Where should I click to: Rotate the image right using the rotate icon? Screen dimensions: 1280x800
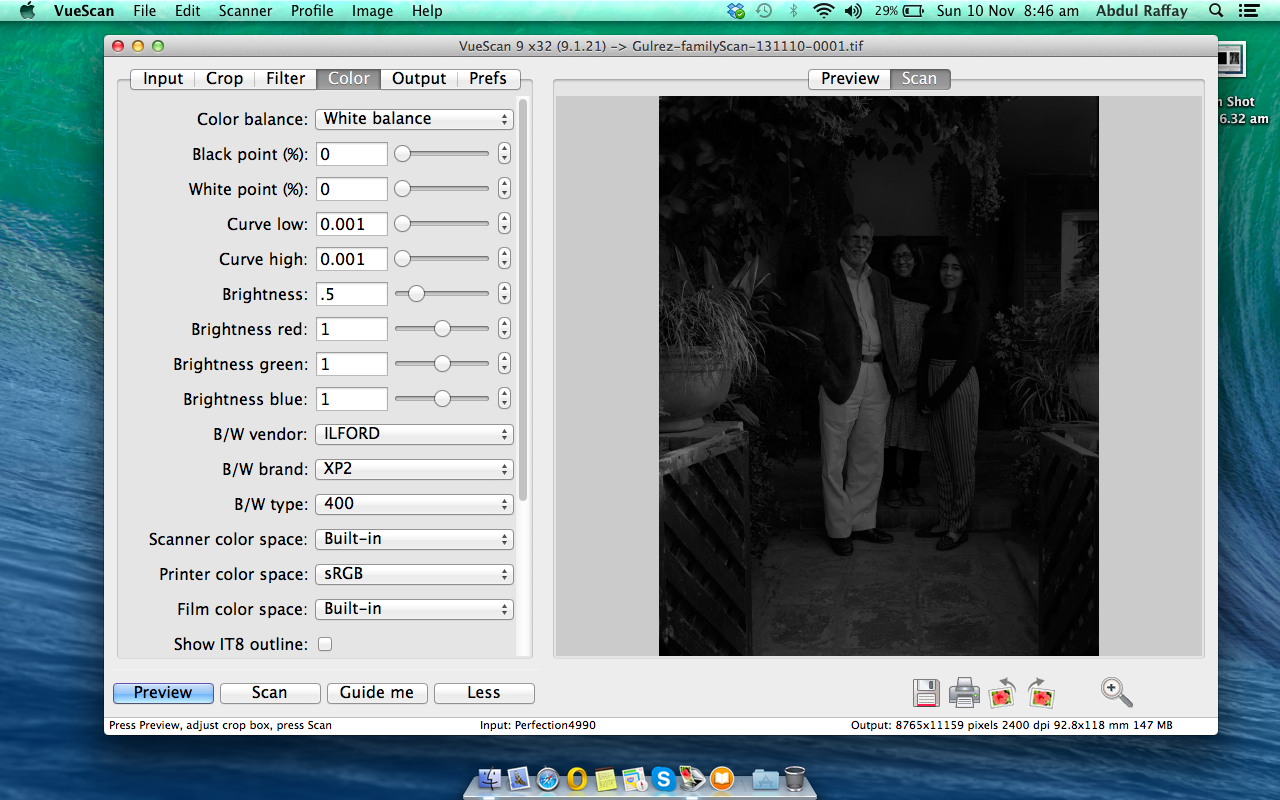click(x=1041, y=692)
